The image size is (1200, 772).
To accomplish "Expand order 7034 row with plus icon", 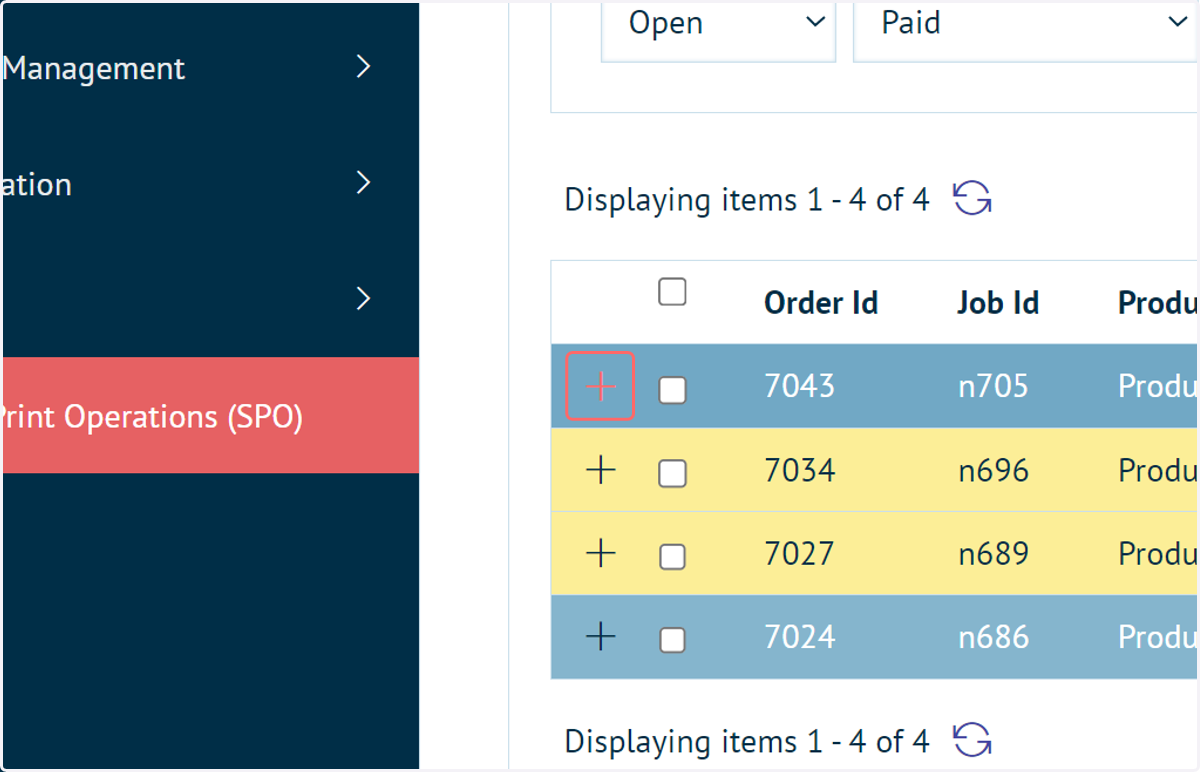I will tap(600, 470).
